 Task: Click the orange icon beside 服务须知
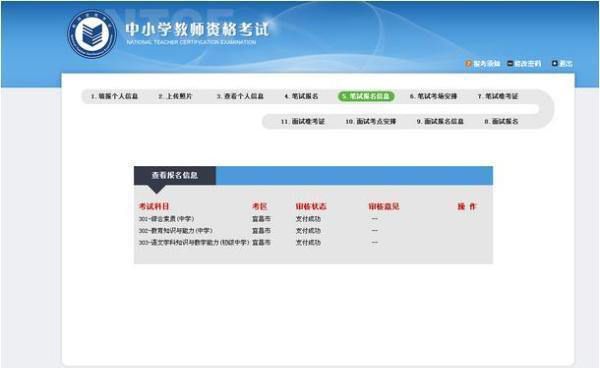tap(468, 63)
